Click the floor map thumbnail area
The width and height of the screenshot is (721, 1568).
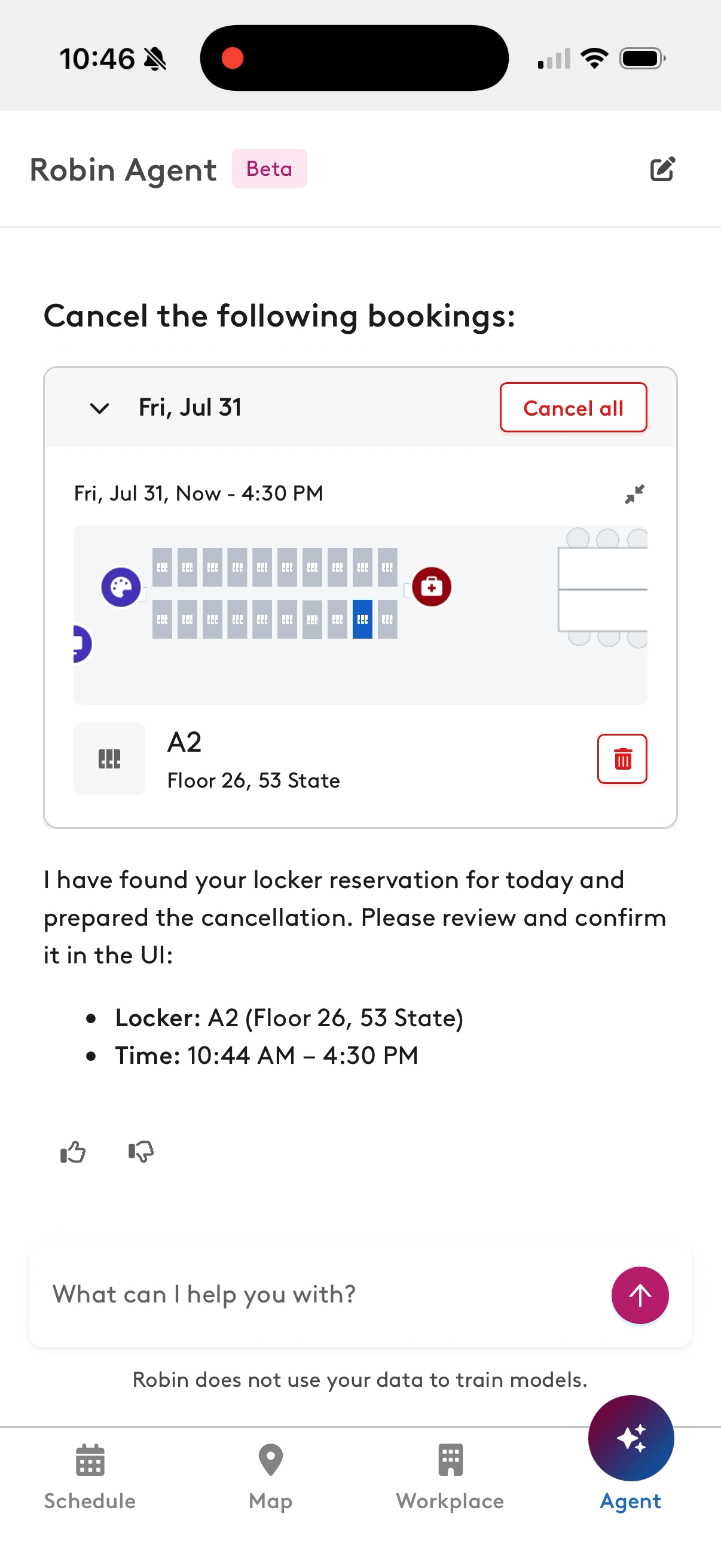tap(360, 615)
